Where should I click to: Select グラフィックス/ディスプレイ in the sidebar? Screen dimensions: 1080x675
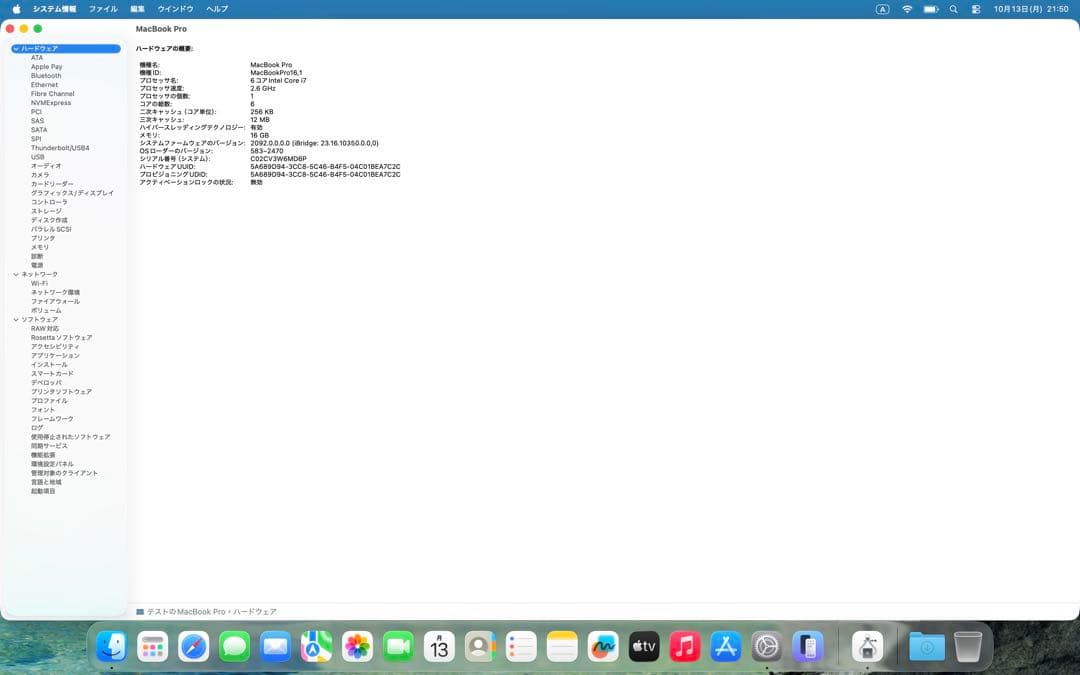point(72,193)
